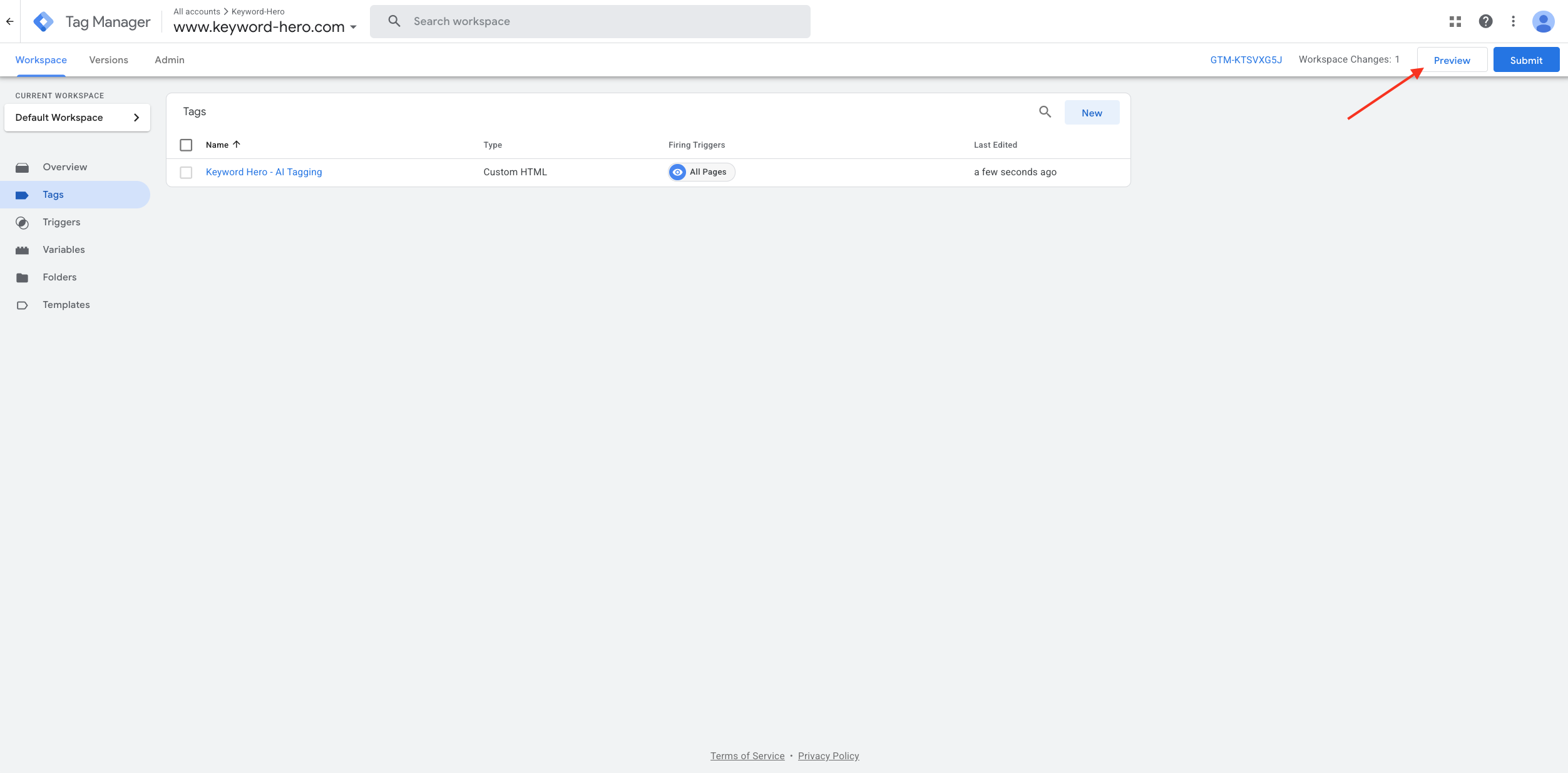Click the Tag Manager title text
This screenshot has width=1568, height=773.
(108, 22)
